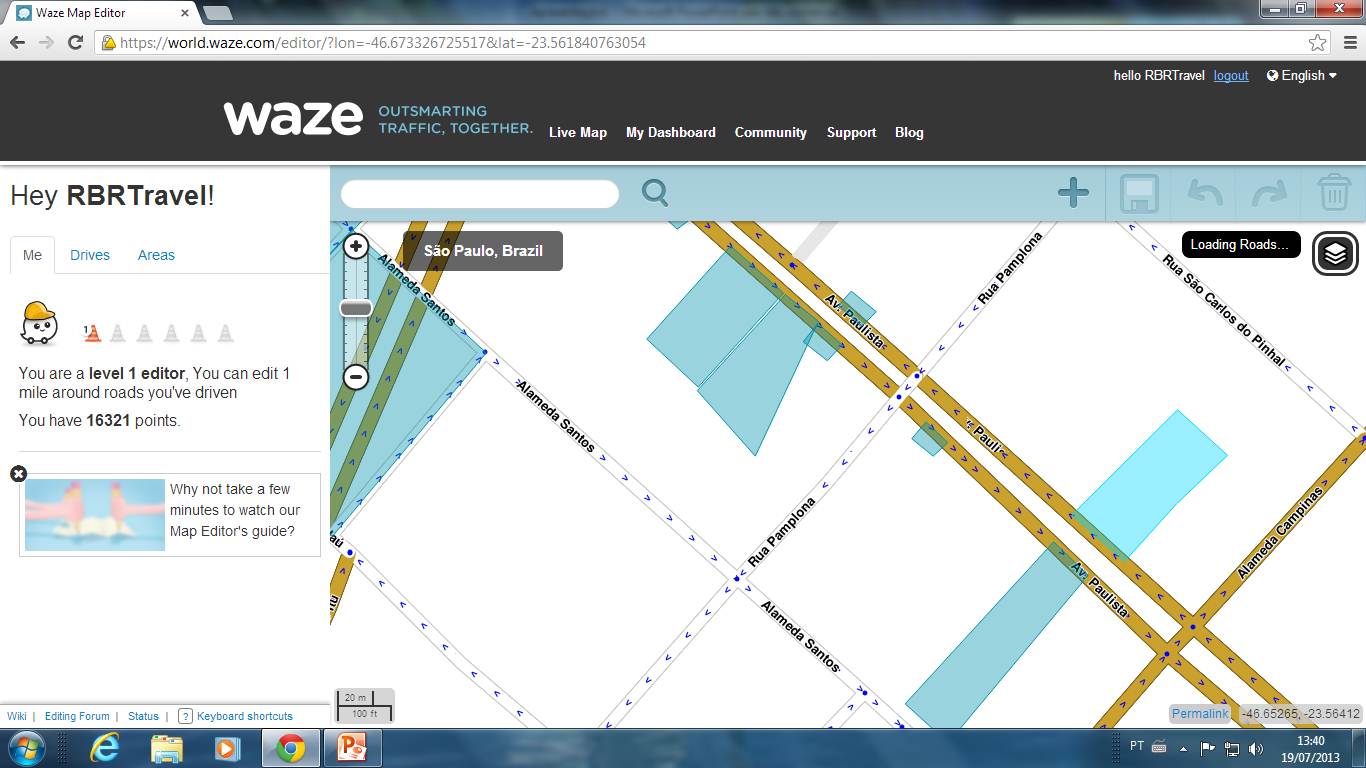The image size is (1366, 768).
Task: Open Windows Media Player on taskbar
Action: pos(227,748)
